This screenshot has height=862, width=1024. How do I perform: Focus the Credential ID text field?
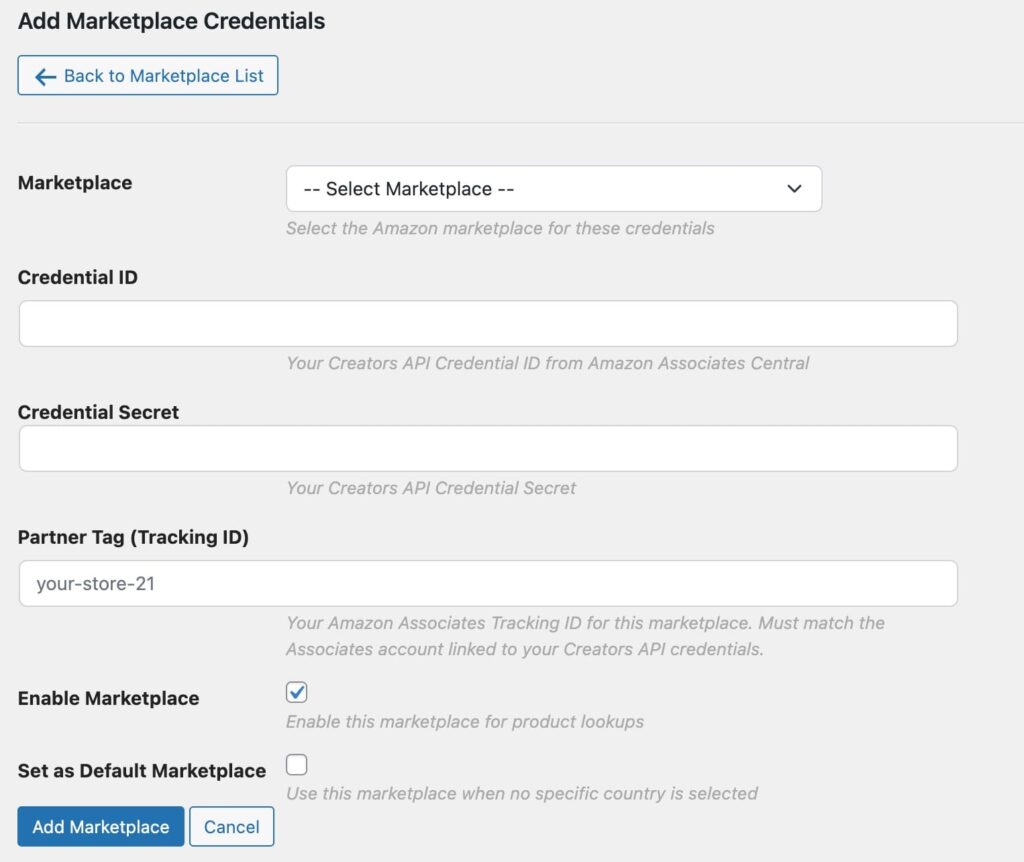tap(488, 324)
